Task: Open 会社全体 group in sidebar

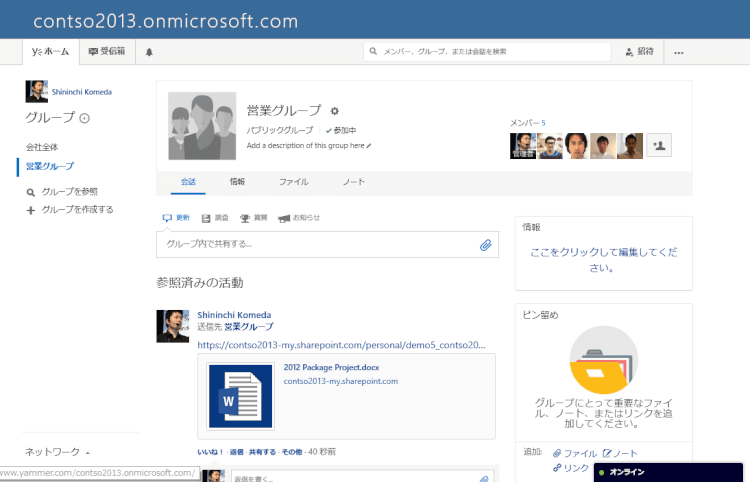Action: click(x=42, y=147)
